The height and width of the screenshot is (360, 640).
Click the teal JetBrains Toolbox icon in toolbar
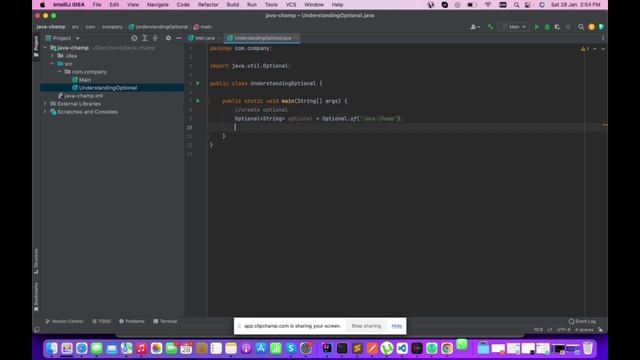(601, 27)
